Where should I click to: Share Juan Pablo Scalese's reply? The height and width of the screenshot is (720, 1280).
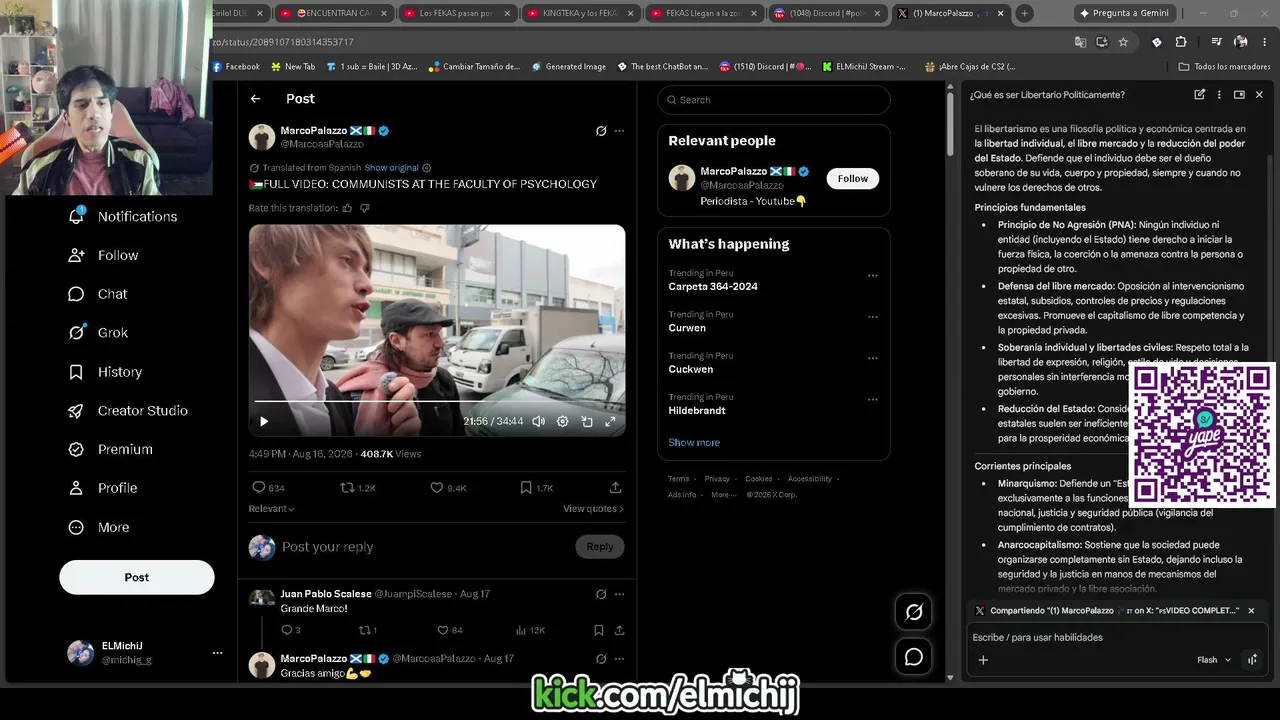click(619, 630)
